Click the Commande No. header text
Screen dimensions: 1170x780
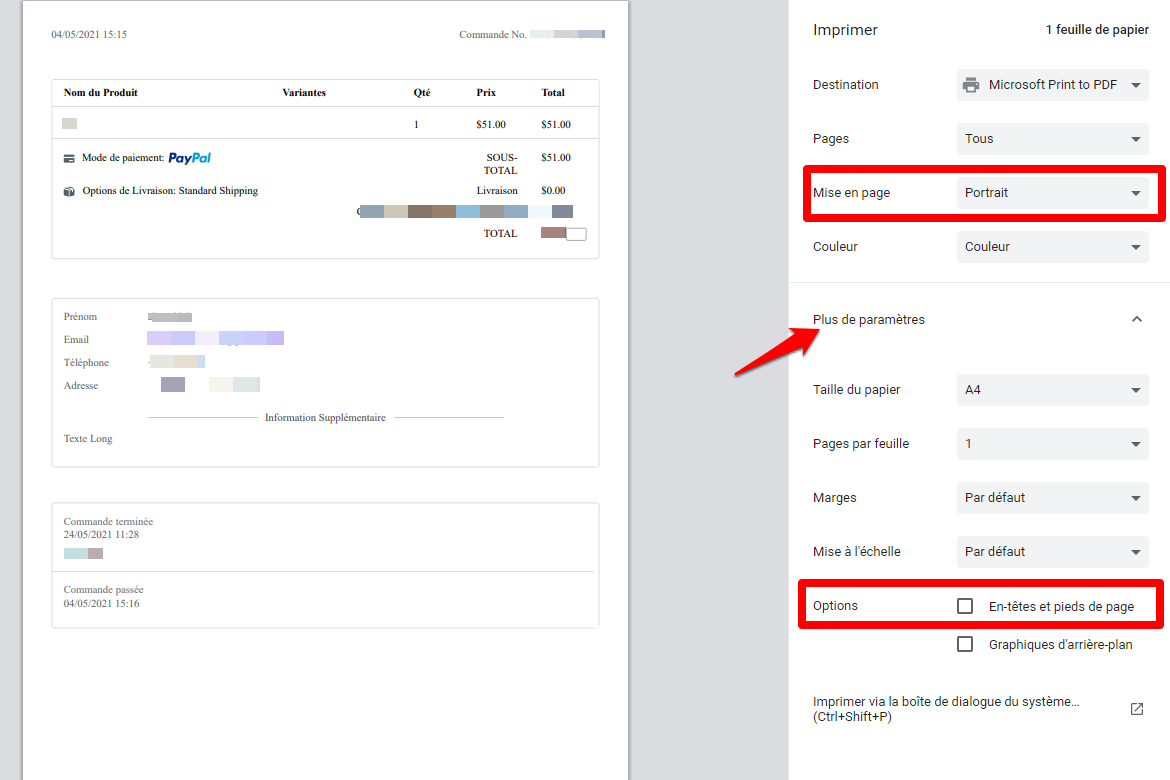click(x=492, y=34)
